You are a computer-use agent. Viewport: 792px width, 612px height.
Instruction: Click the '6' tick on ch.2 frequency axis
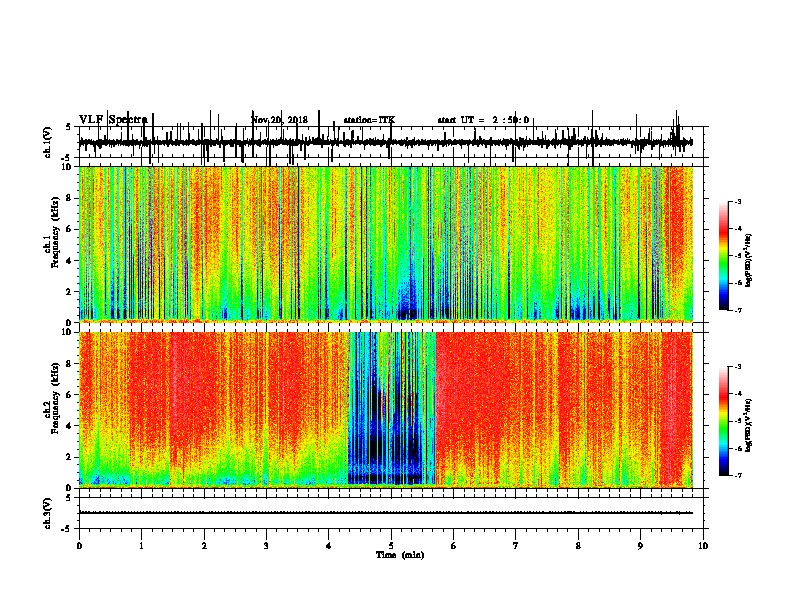point(70,395)
